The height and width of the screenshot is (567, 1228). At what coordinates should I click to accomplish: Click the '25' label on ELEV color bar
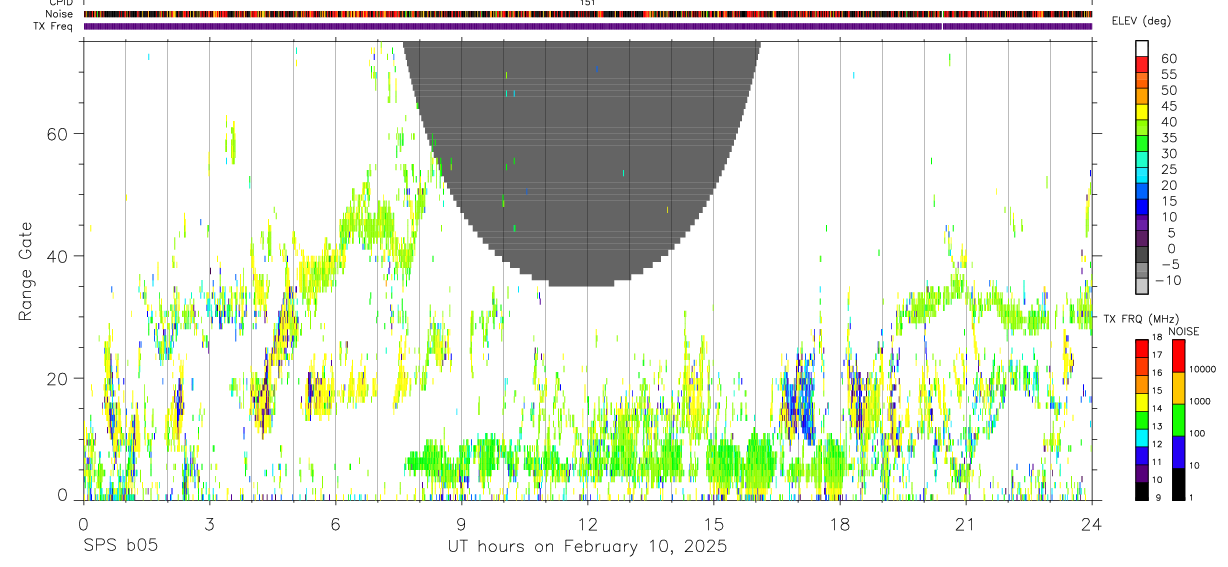1168,170
